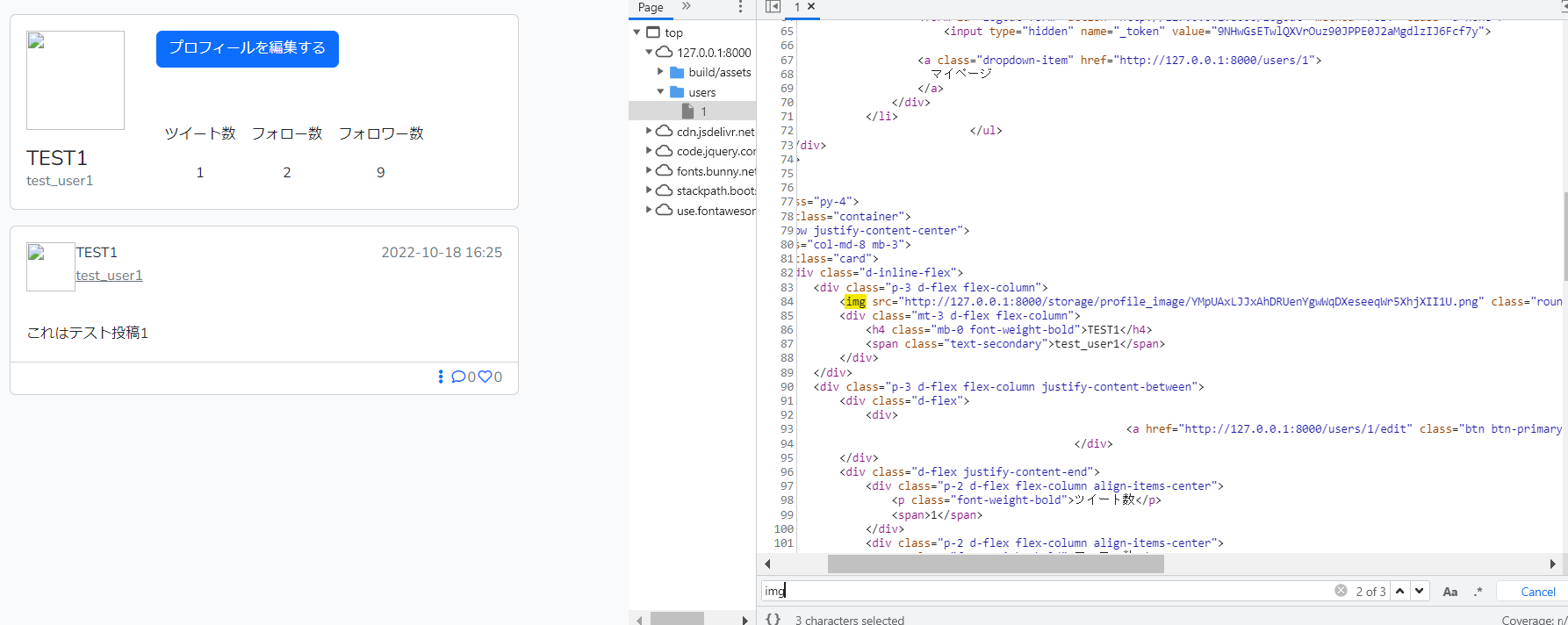
Task: Expand the use.fontawesome origin
Action: [x=650, y=211]
